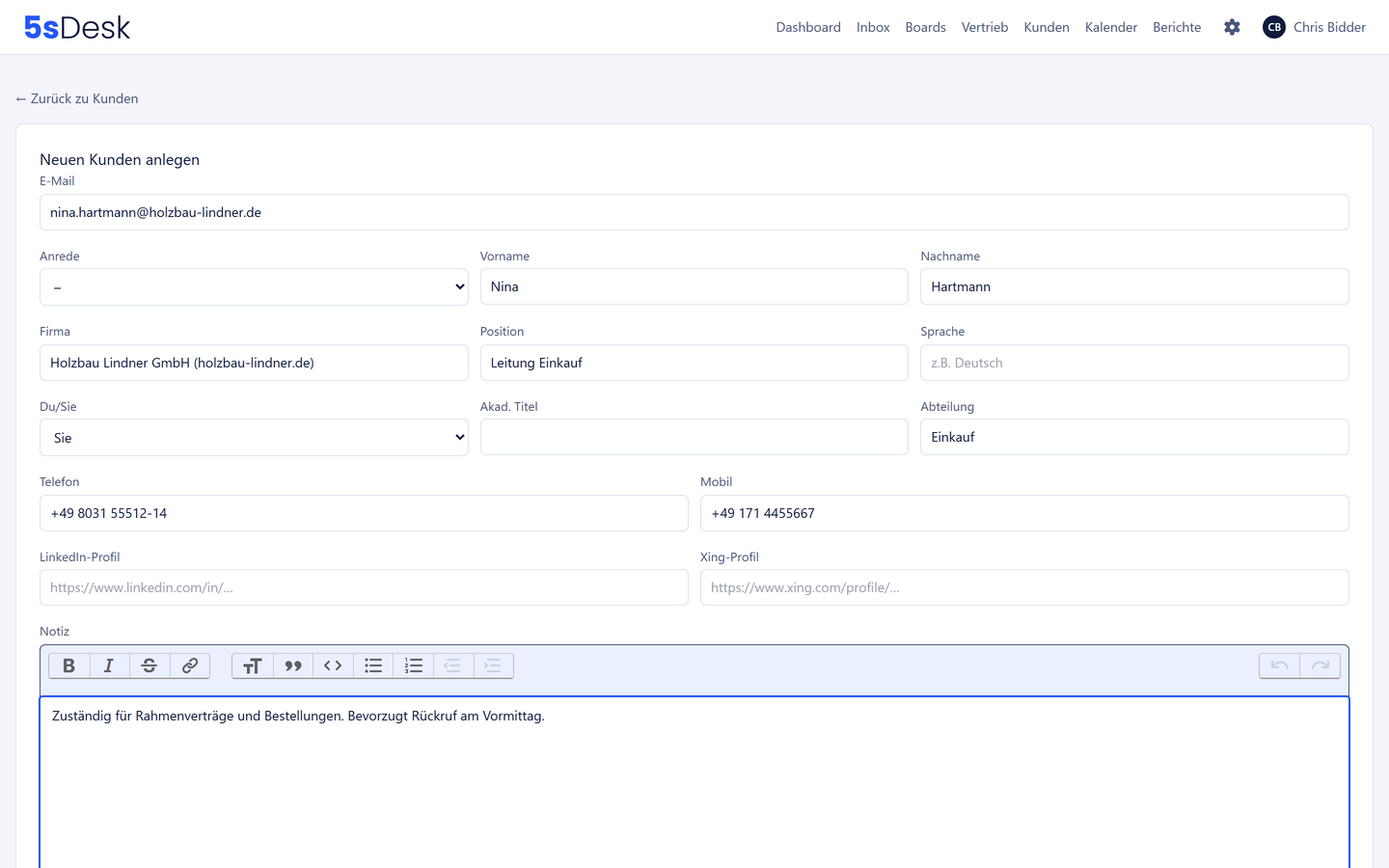The width and height of the screenshot is (1389, 868).
Task: Go to the 5sDesk home logo
Action: click(x=77, y=27)
